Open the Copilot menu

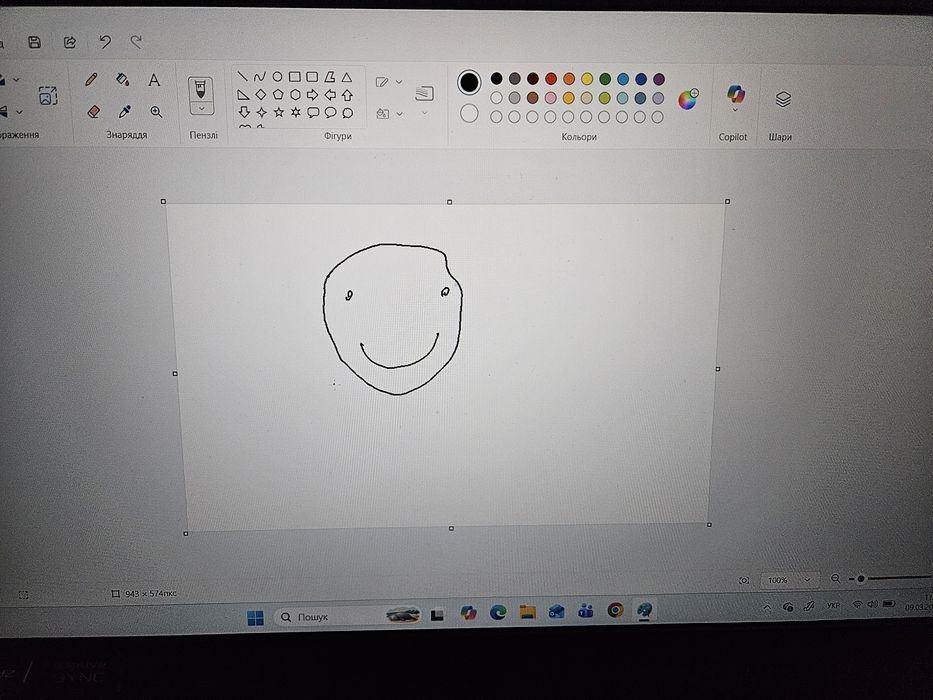735,98
